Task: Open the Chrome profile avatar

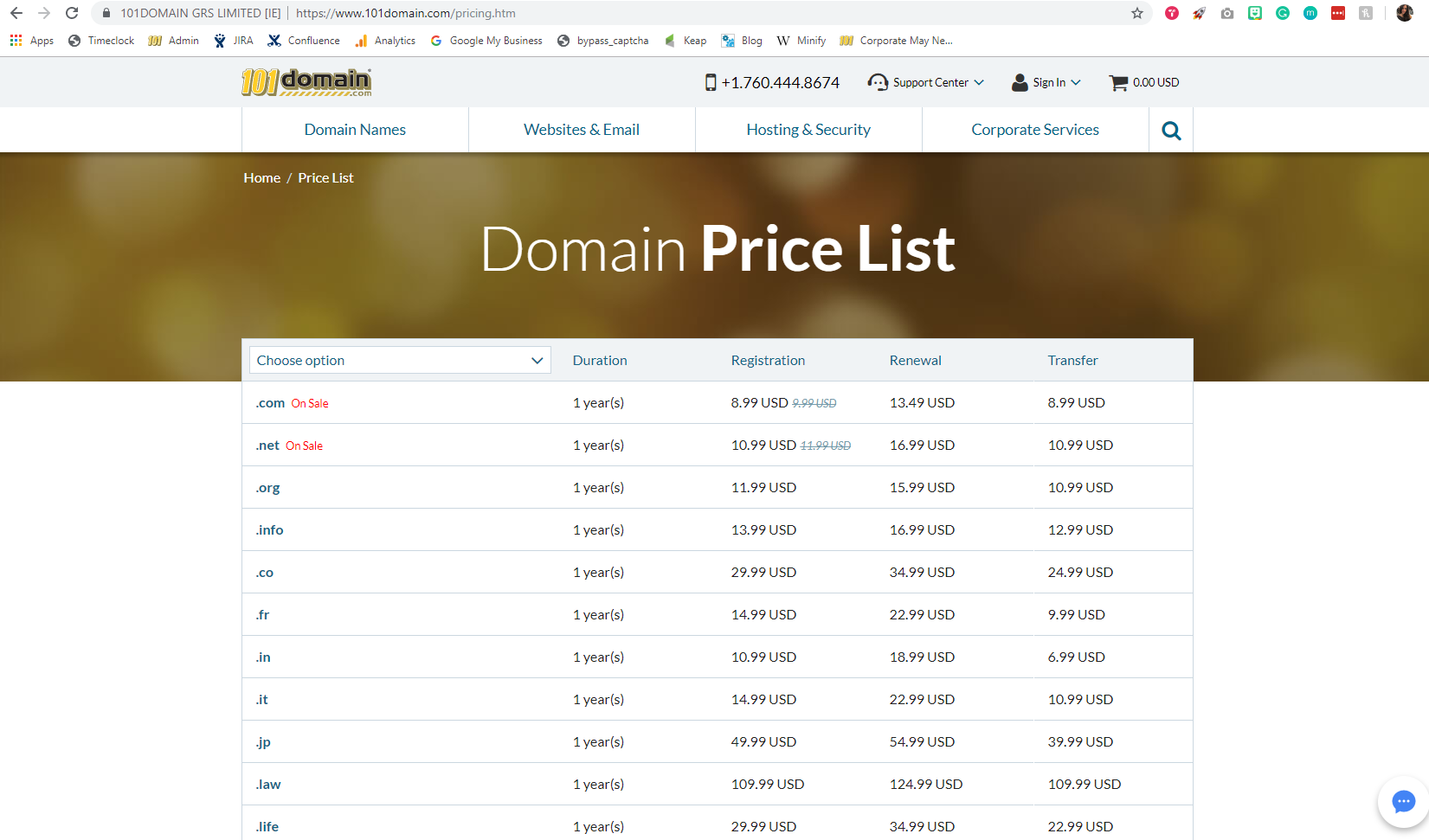Action: (x=1405, y=13)
